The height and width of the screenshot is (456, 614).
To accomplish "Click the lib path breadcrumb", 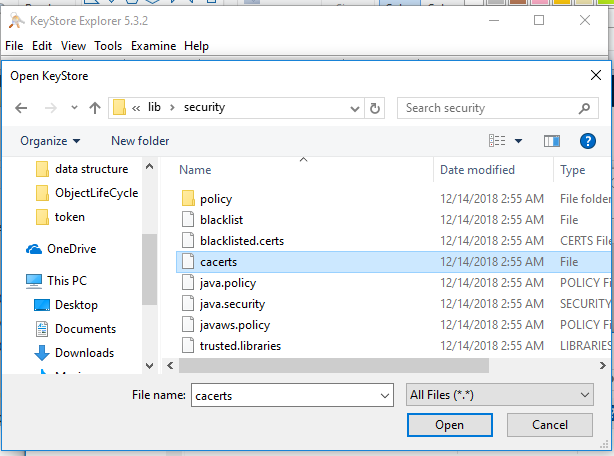I will tap(154, 107).
